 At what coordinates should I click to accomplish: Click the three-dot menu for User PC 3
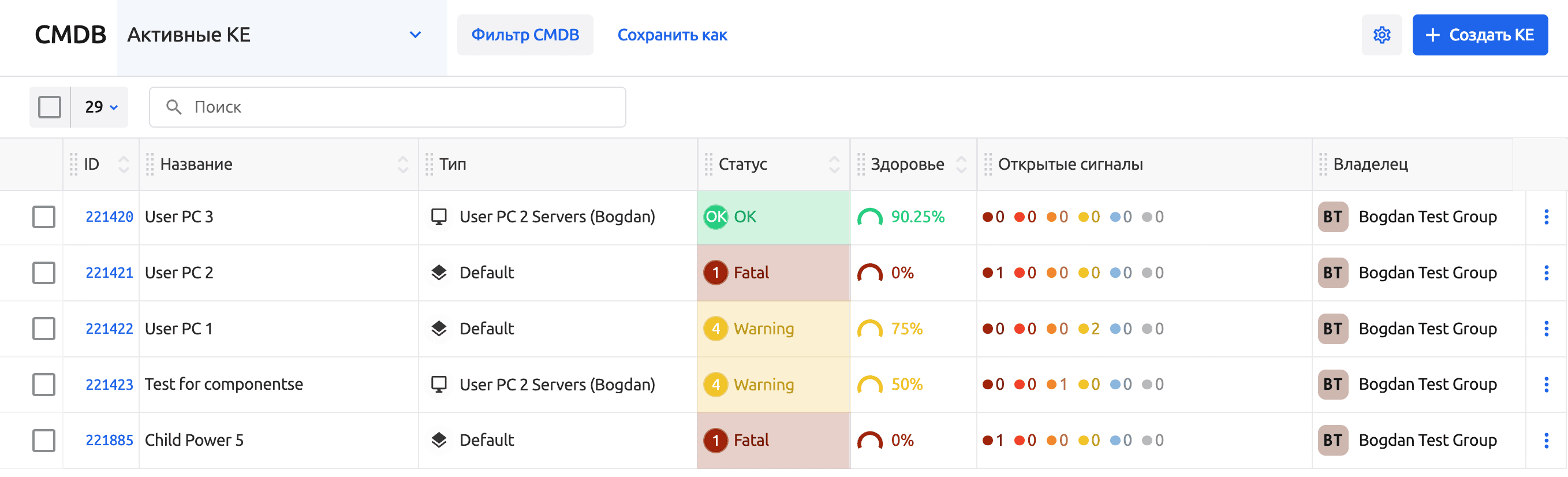[x=1545, y=217]
